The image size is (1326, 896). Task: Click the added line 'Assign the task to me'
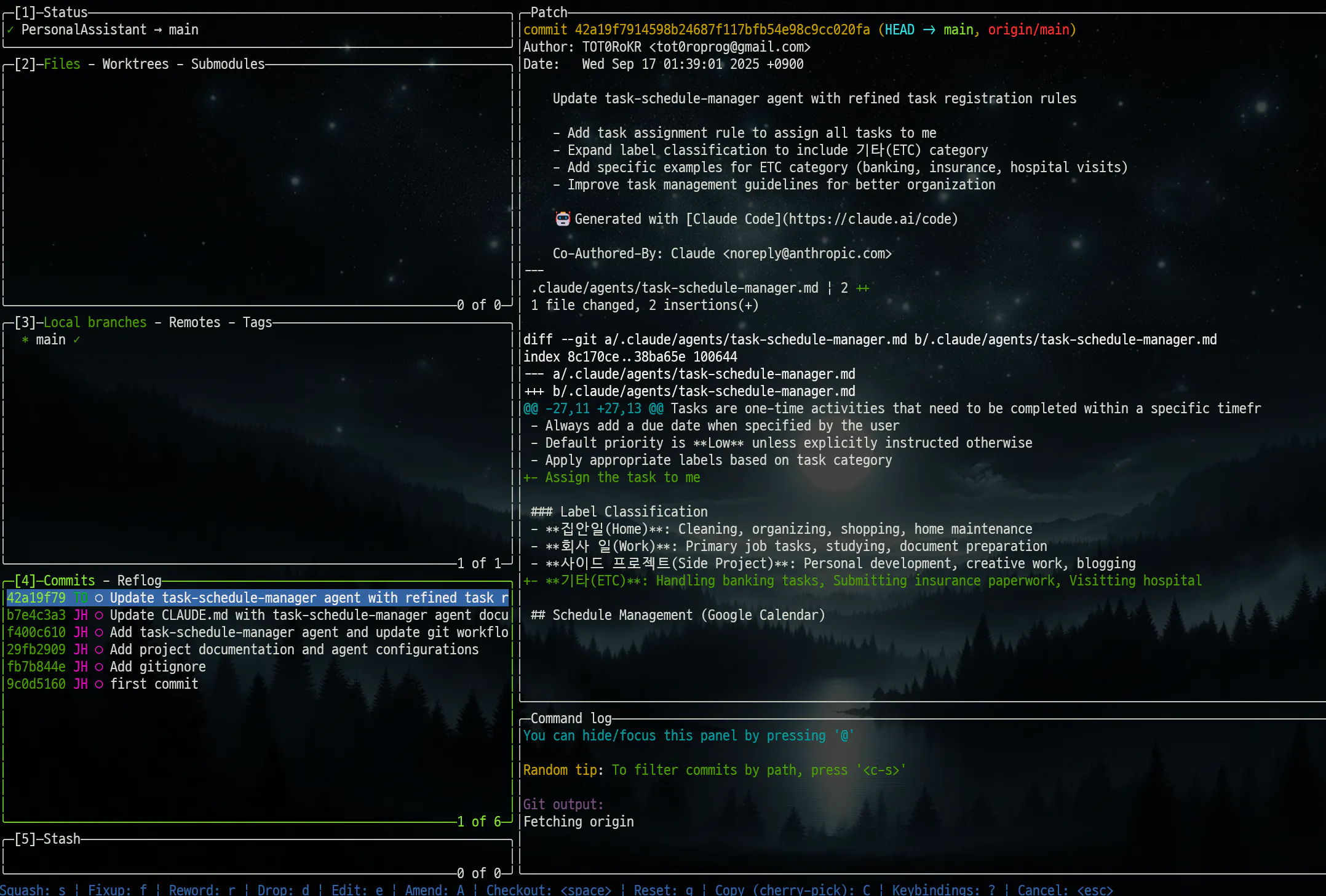click(x=612, y=477)
